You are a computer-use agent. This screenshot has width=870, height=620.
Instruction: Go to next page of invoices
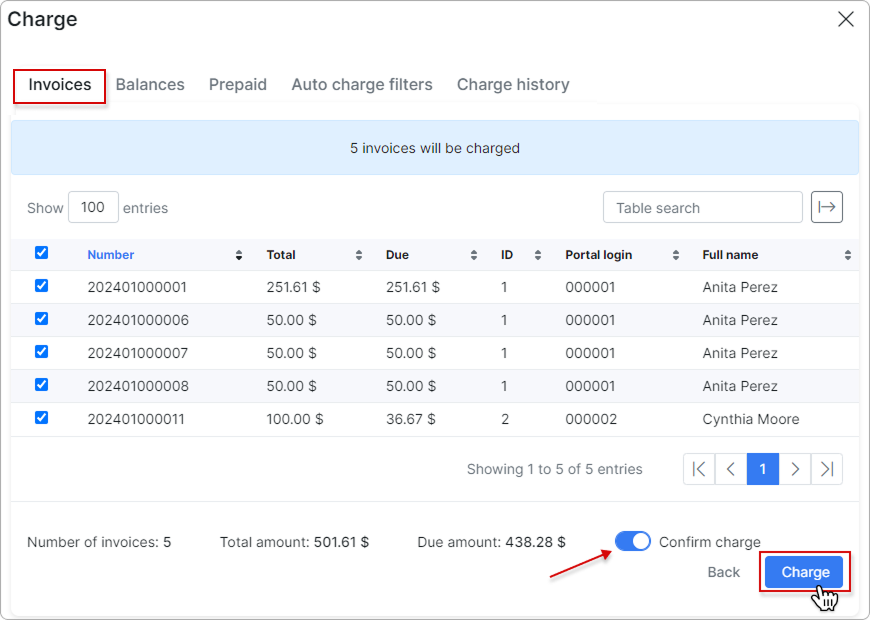point(795,469)
